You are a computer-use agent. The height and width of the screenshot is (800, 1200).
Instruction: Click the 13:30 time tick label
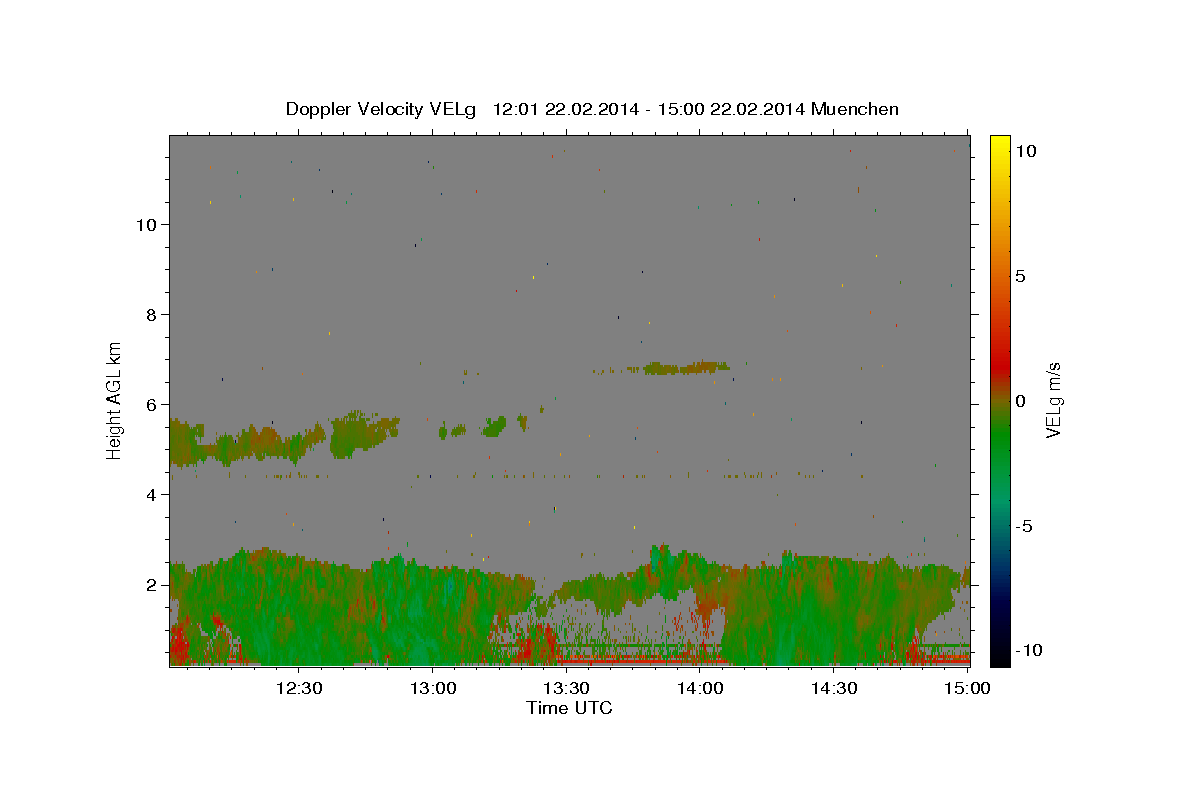(566, 688)
